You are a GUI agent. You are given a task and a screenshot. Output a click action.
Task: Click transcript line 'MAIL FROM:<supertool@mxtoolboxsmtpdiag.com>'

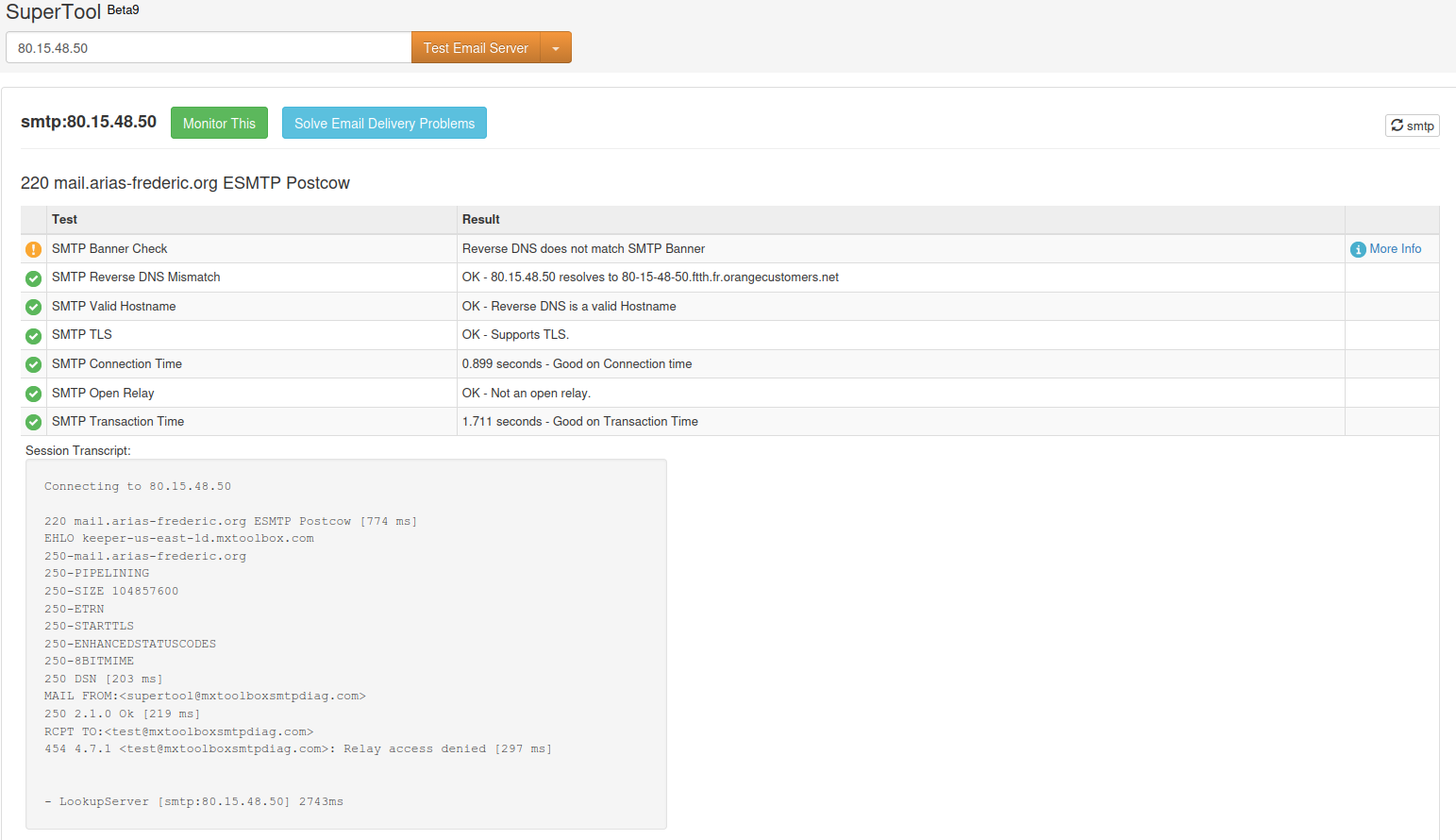pyautogui.click(x=205, y=696)
